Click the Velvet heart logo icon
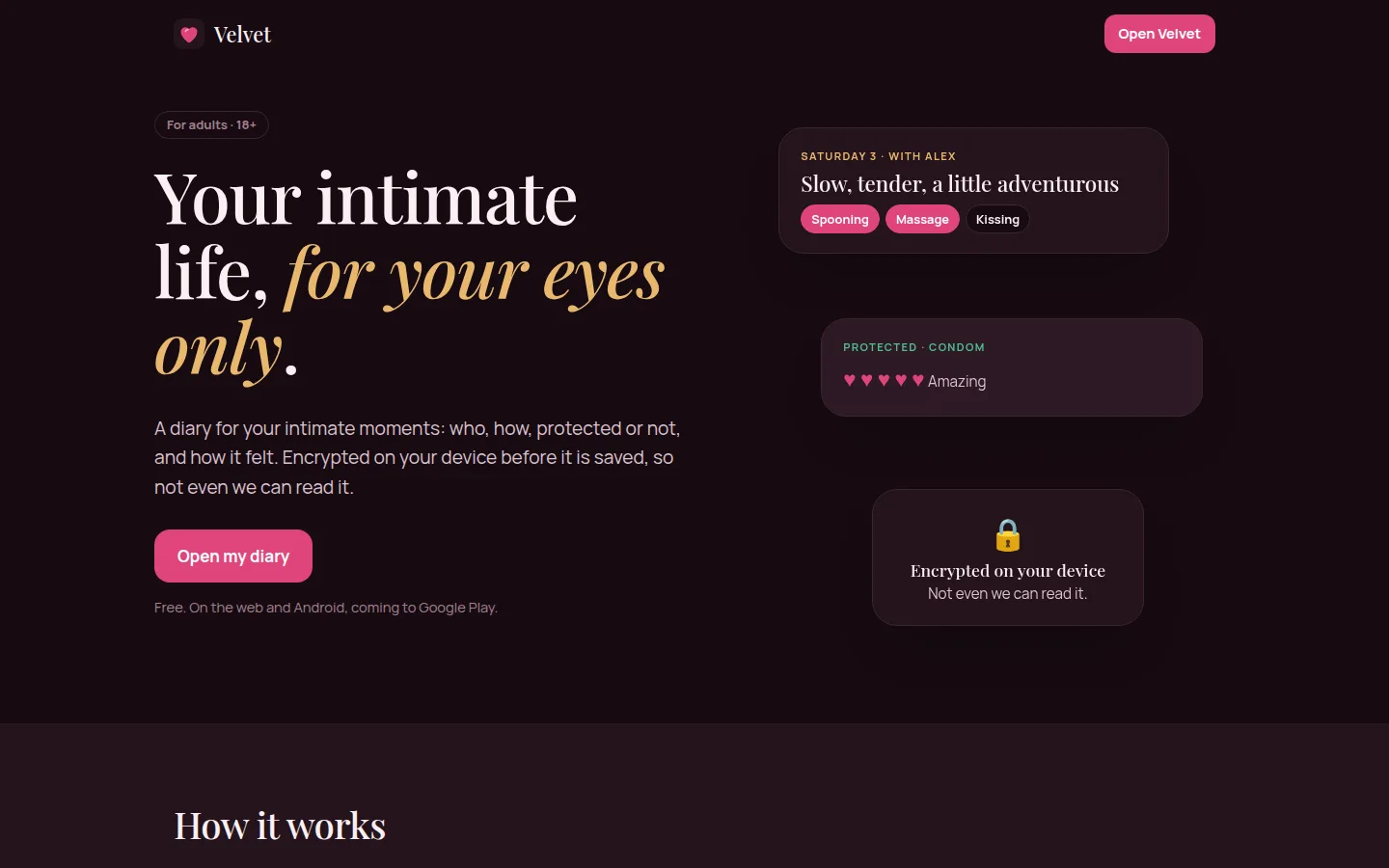1389x868 pixels. [189, 35]
